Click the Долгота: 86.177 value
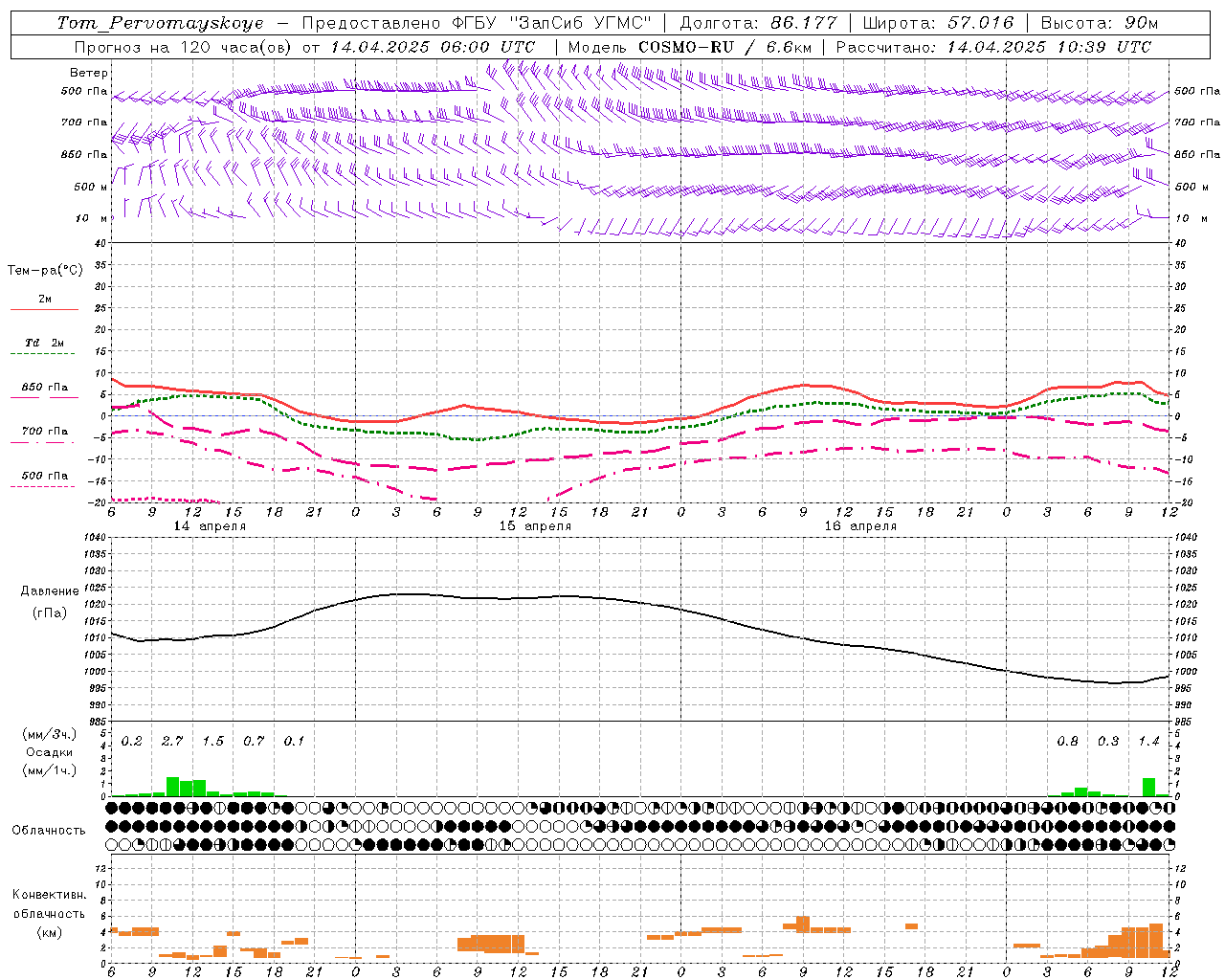 (x=758, y=23)
